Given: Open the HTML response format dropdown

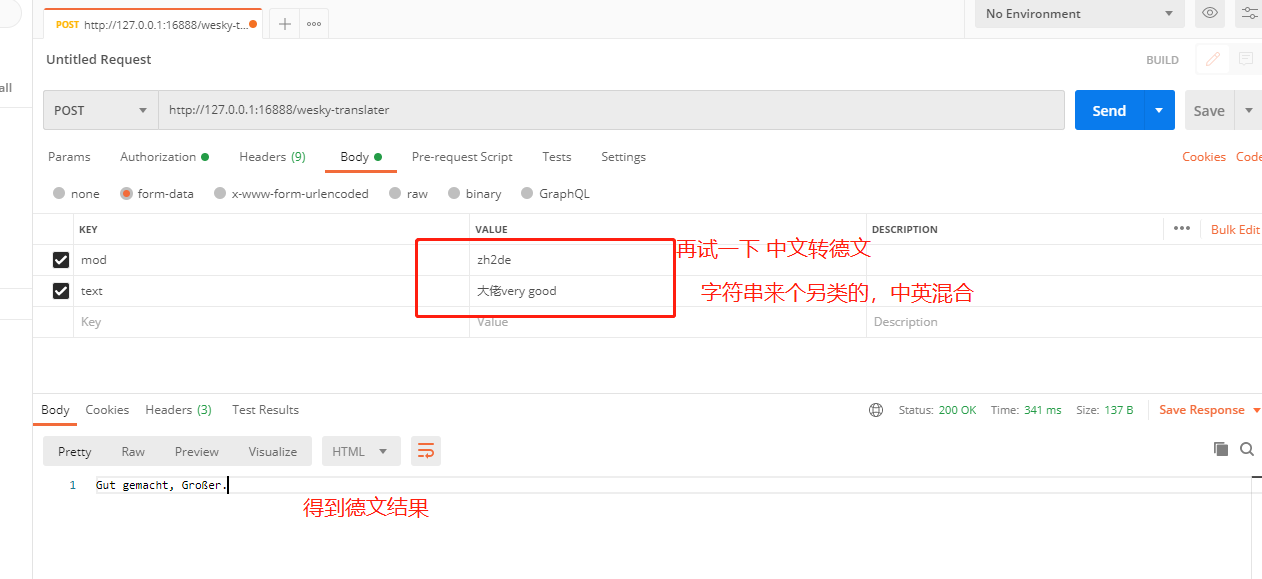Looking at the screenshot, I should (360, 451).
